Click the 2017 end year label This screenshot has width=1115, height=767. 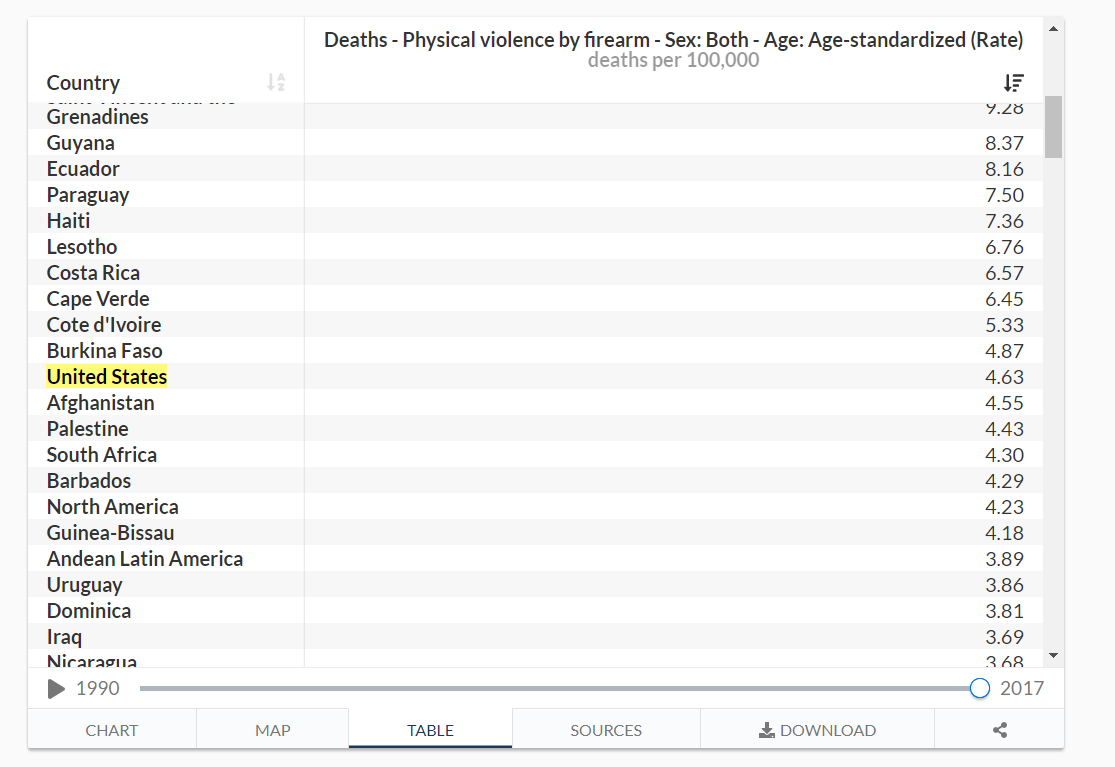coord(1022,689)
